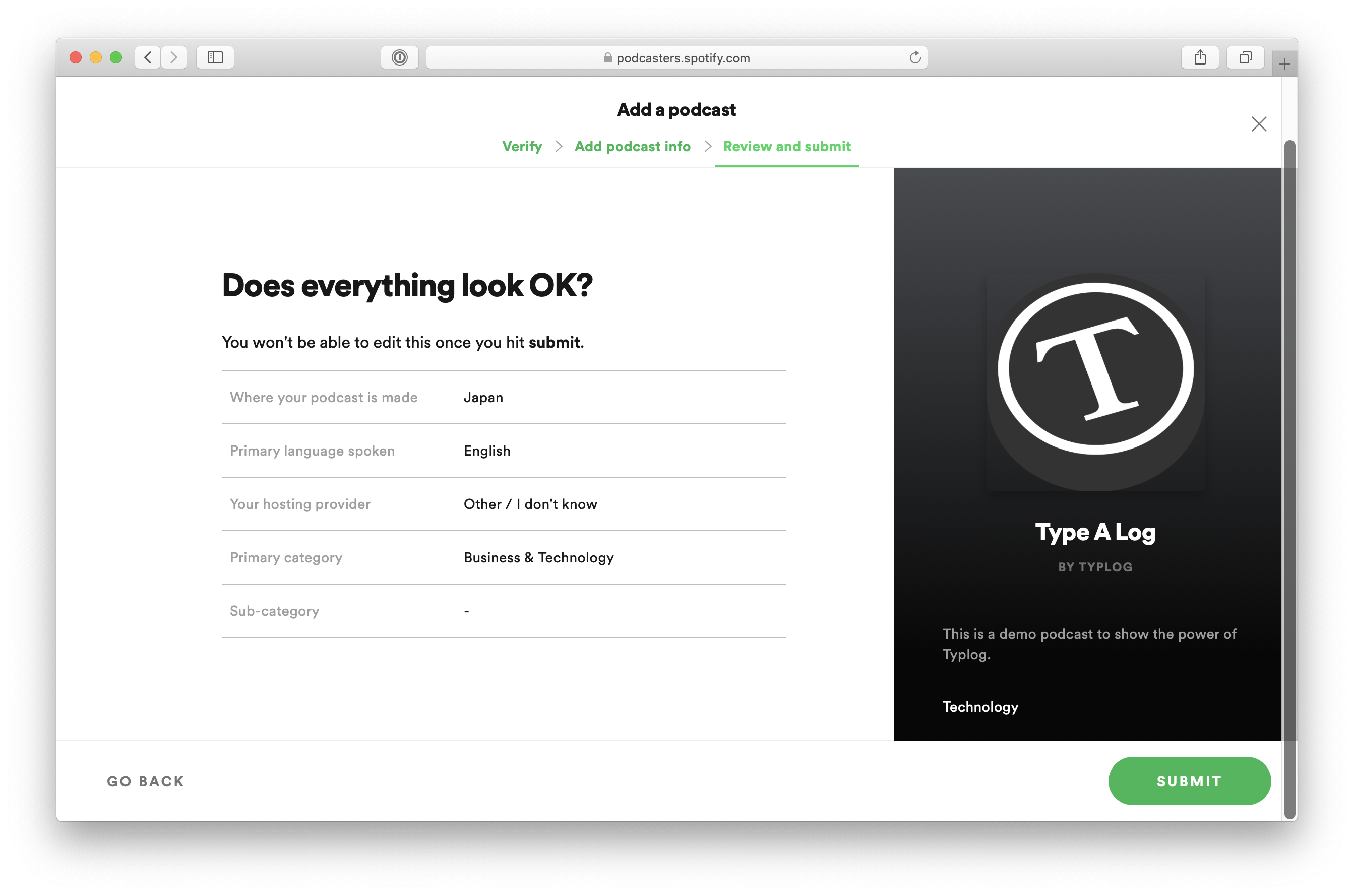Go to the Verify step
The width and height of the screenshot is (1354, 896).
522,146
